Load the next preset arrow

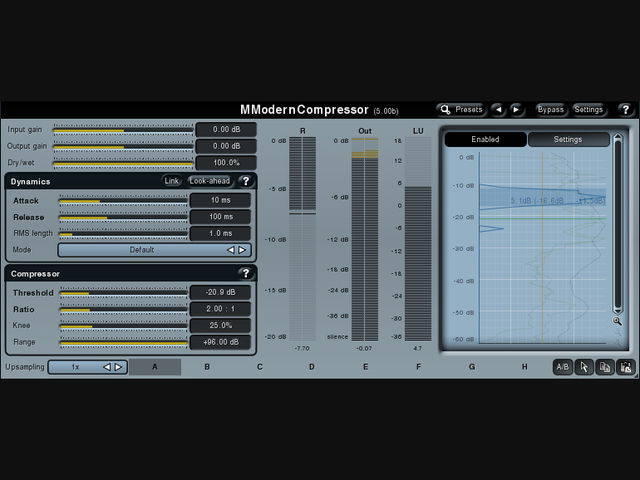pyautogui.click(x=516, y=109)
